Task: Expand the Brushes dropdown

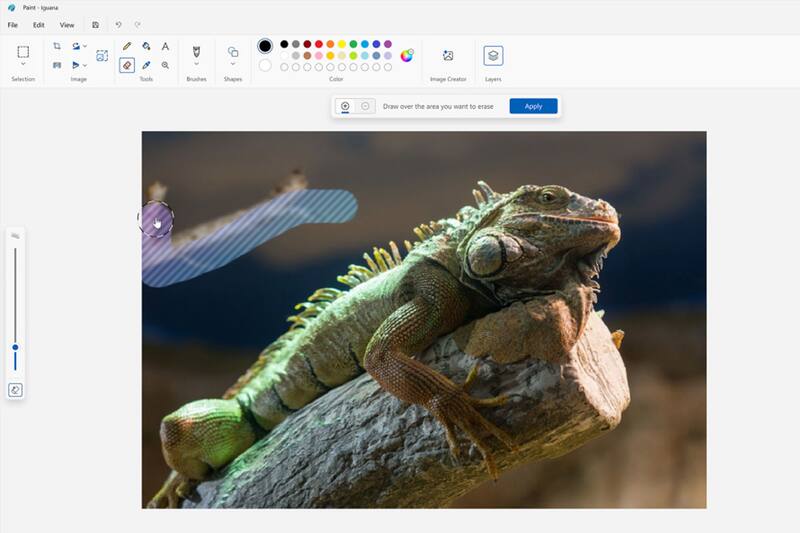Action: [x=196, y=66]
